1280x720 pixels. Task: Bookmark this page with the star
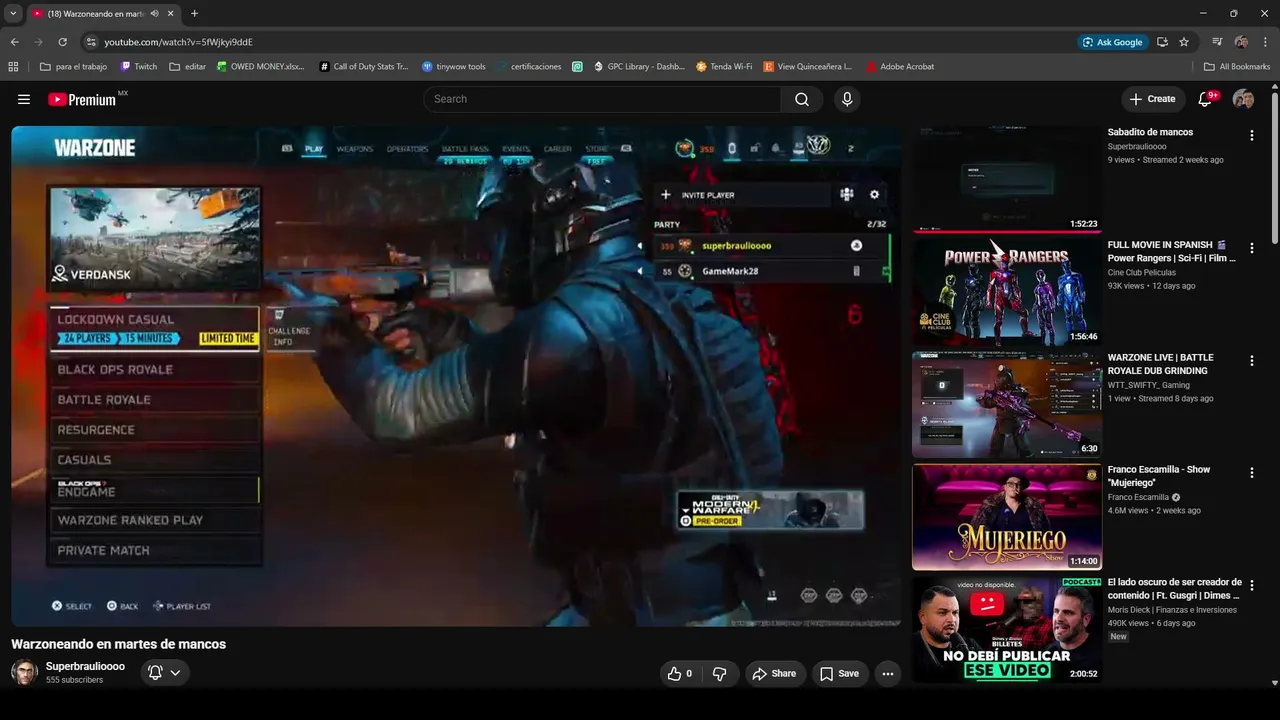[x=1184, y=42]
